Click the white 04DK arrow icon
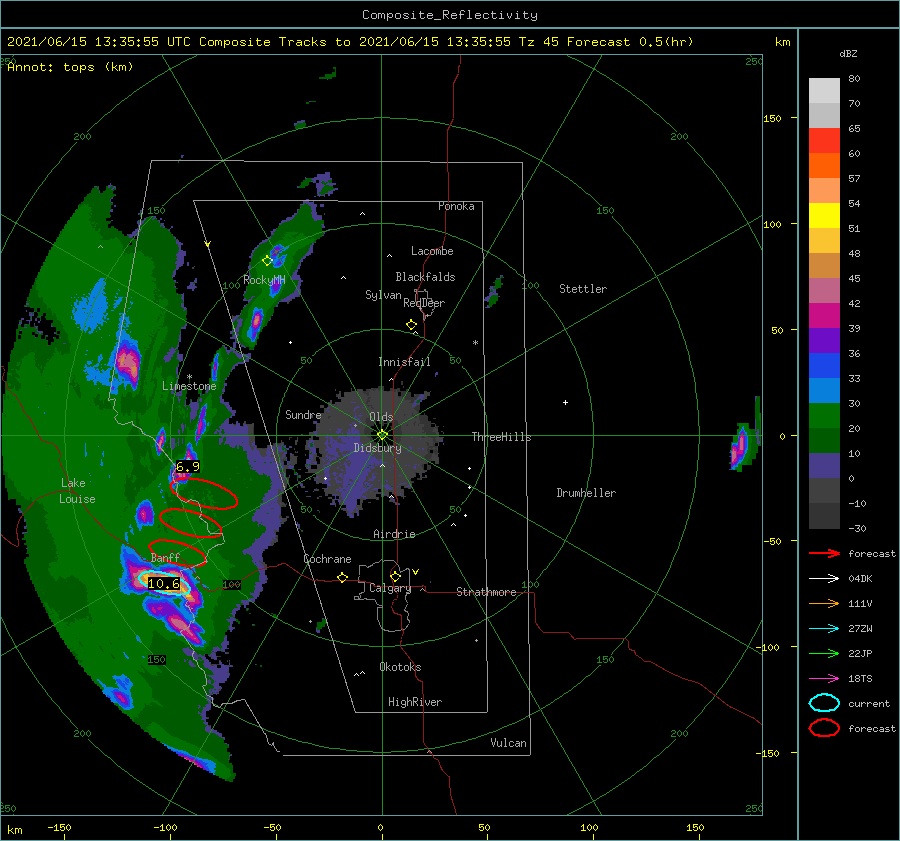This screenshot has width=900, height=841. (x=824, y=578)
